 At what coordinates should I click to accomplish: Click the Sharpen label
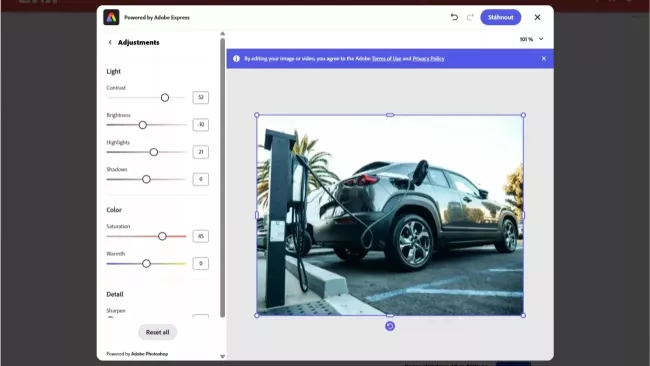pyautogui.click(x=116, y=310)
